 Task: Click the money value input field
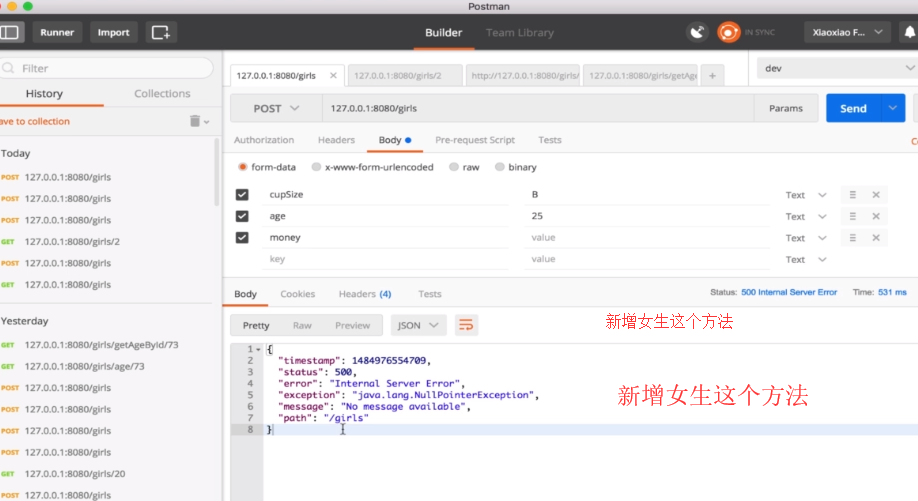pos(647,238)
